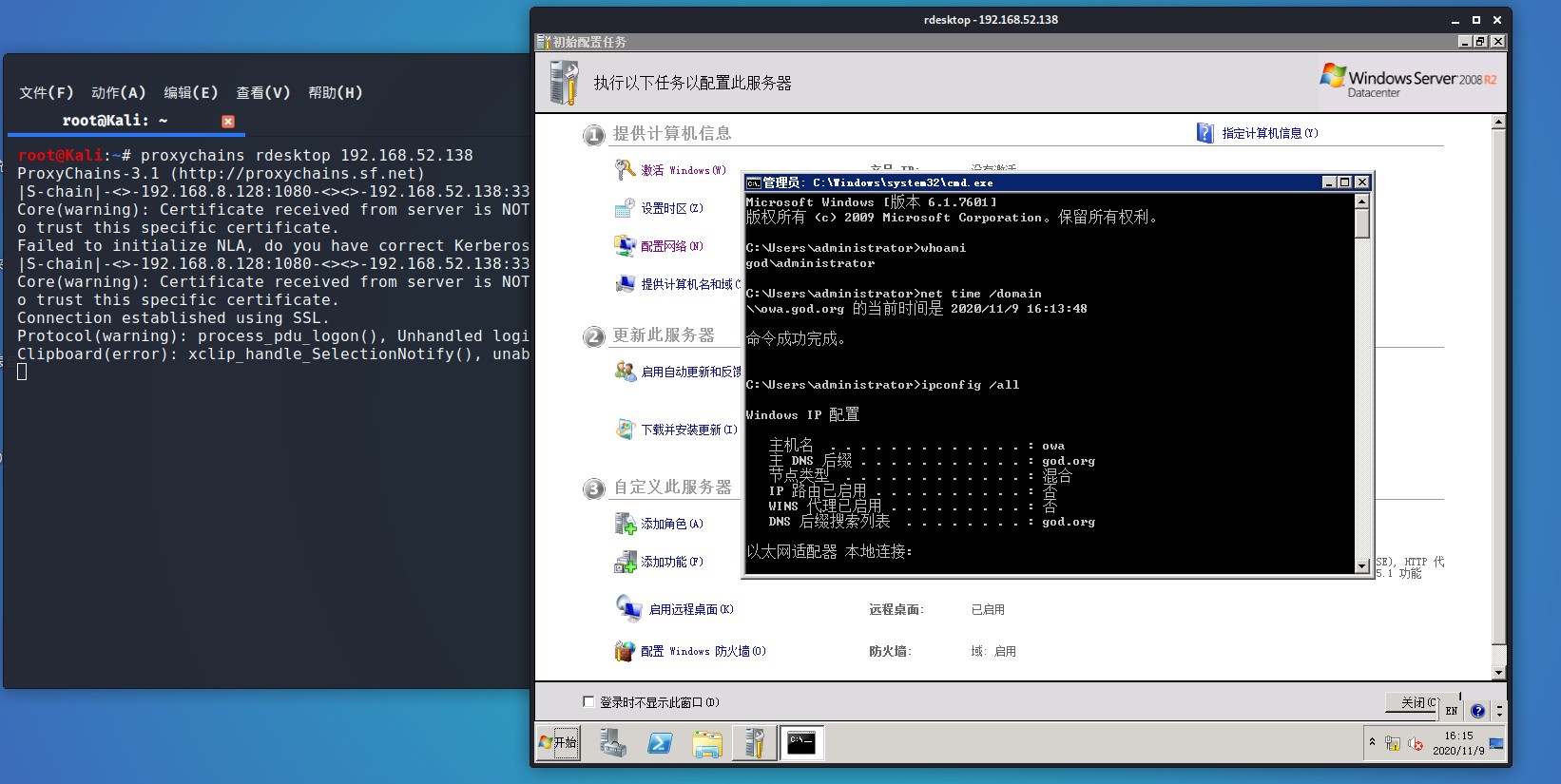The width and height of the screenshot is (1561, 784).
Task: Open the 设置时区 link
Action: click(x=672, y=208)
